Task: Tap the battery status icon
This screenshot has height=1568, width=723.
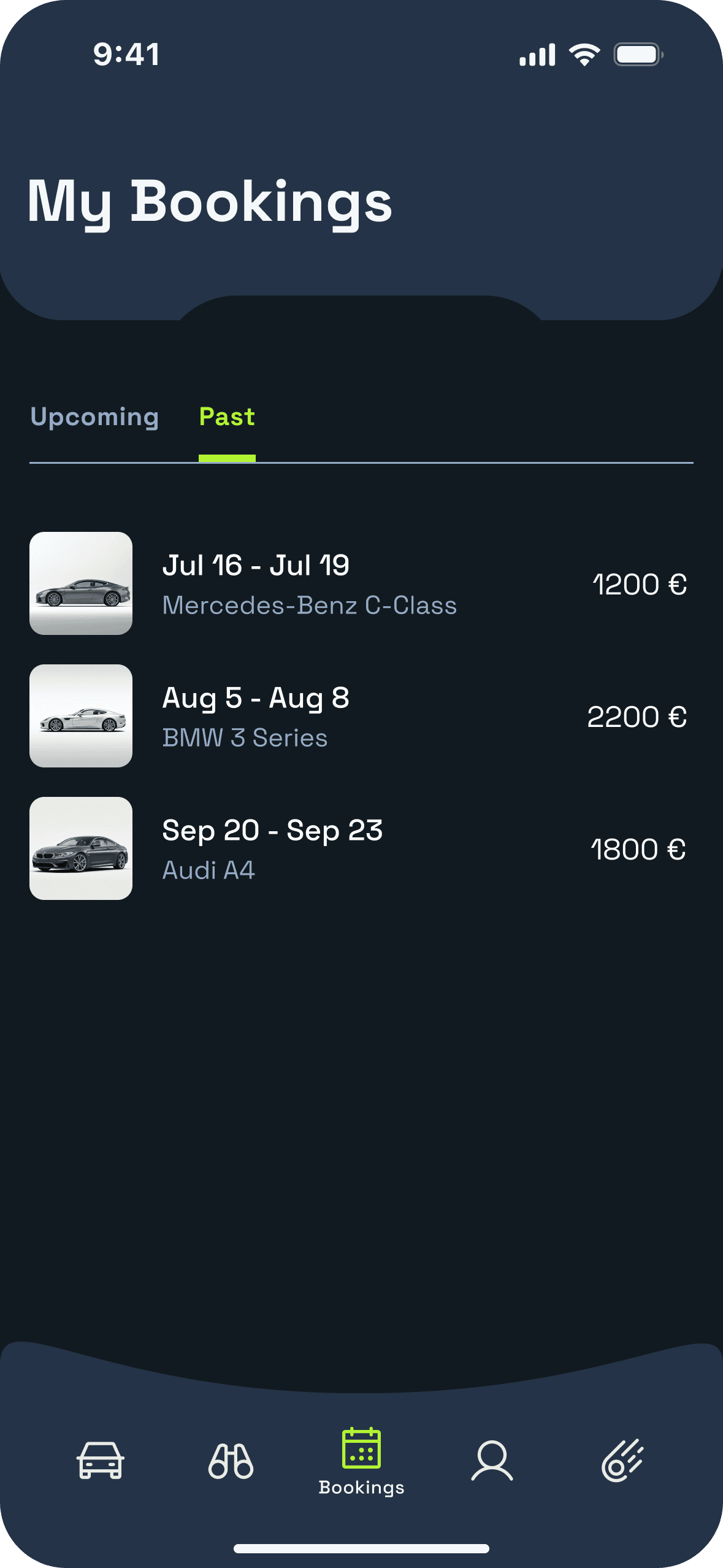Action: [638, 55]
